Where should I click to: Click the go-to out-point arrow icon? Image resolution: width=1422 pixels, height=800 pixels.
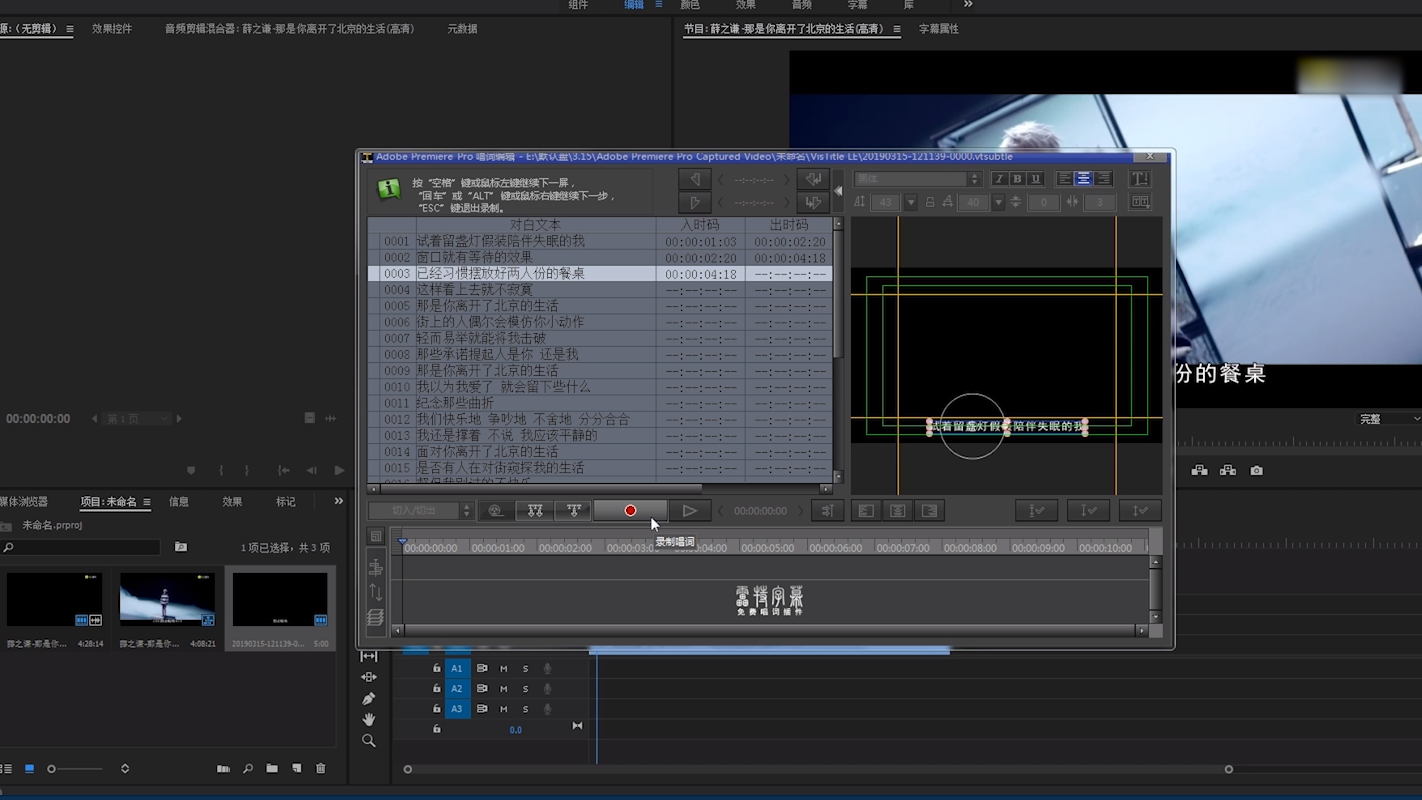click(x=813, y=202)
